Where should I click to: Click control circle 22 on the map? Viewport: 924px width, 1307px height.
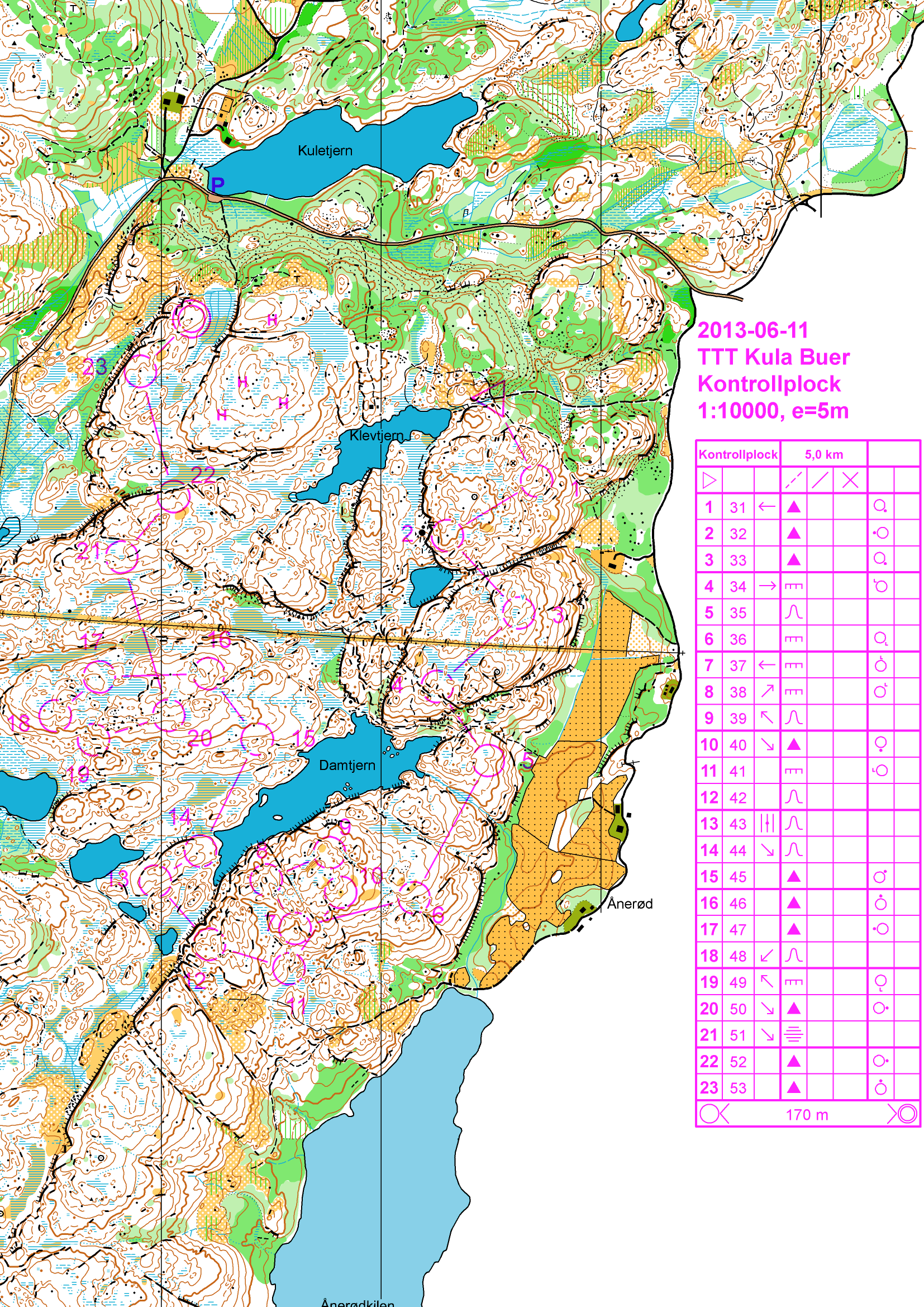173,497
